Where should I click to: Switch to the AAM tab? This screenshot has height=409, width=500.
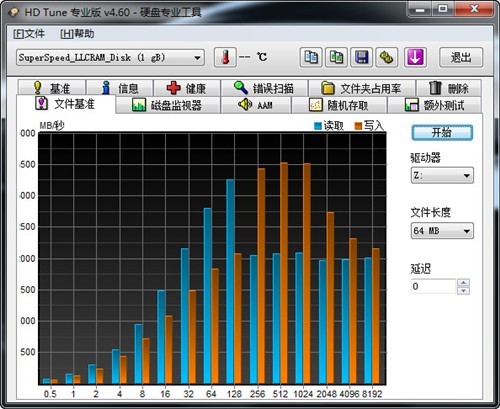click(x=256, y=105)
